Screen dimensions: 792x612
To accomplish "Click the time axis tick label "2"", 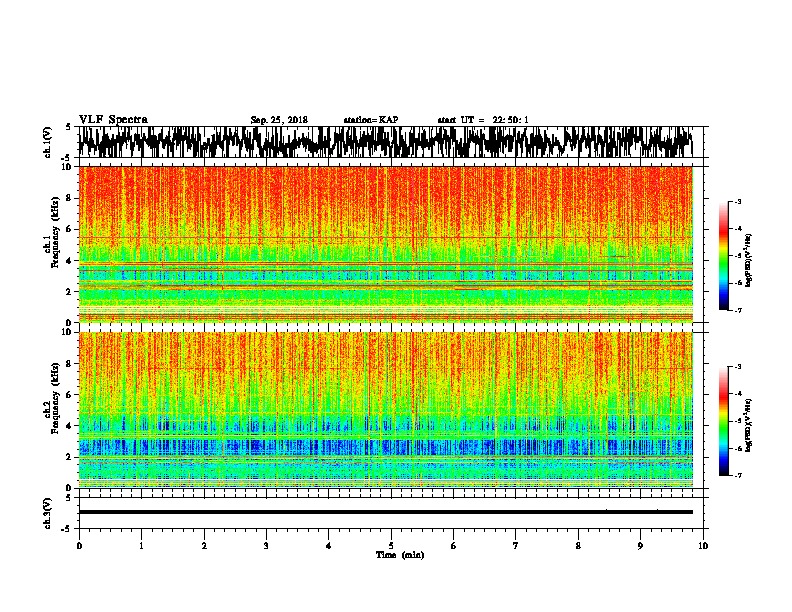I will pos(204,546).
